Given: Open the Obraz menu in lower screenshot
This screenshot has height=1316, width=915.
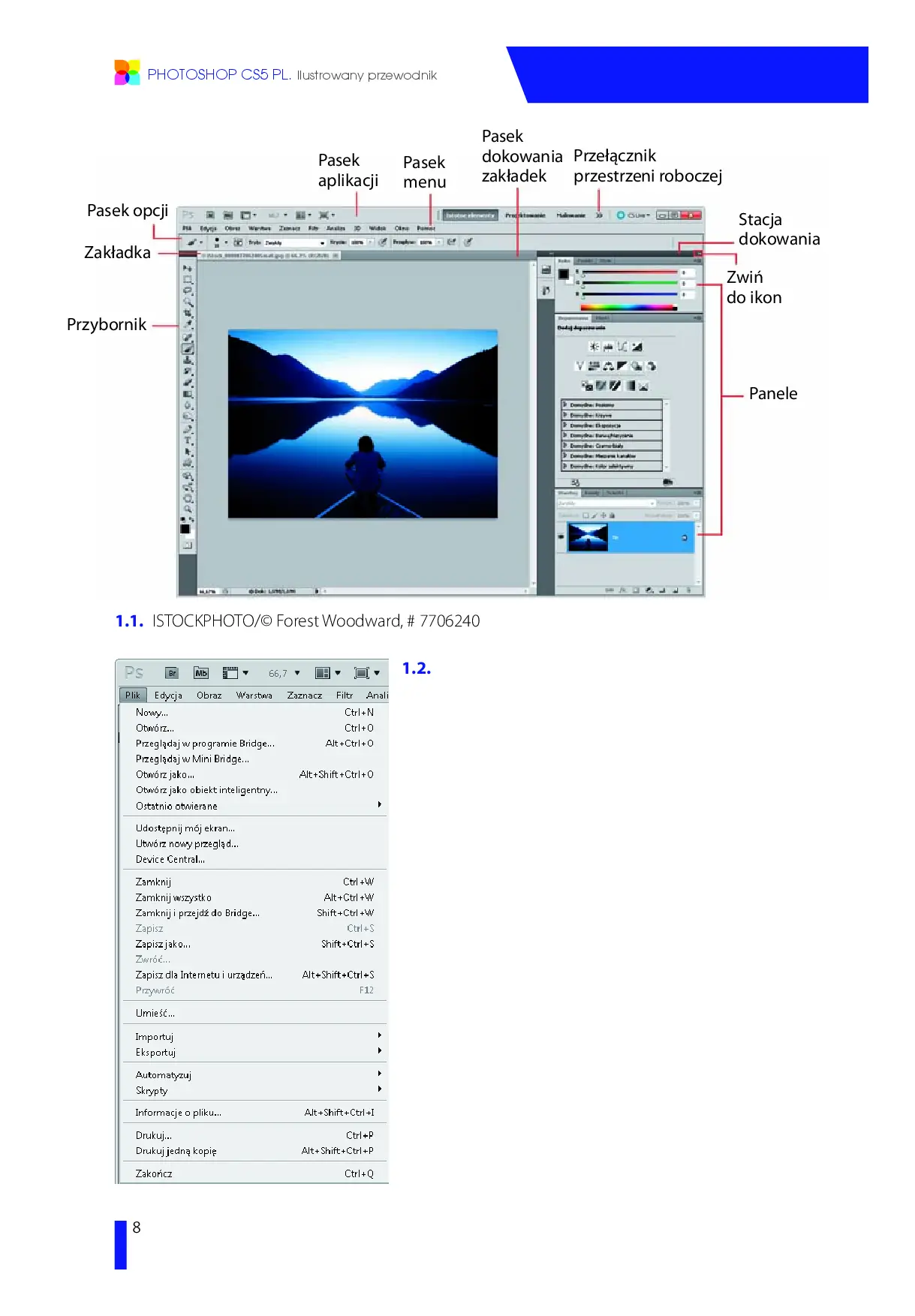Looking at the screenshot, I should click(209, 696).
